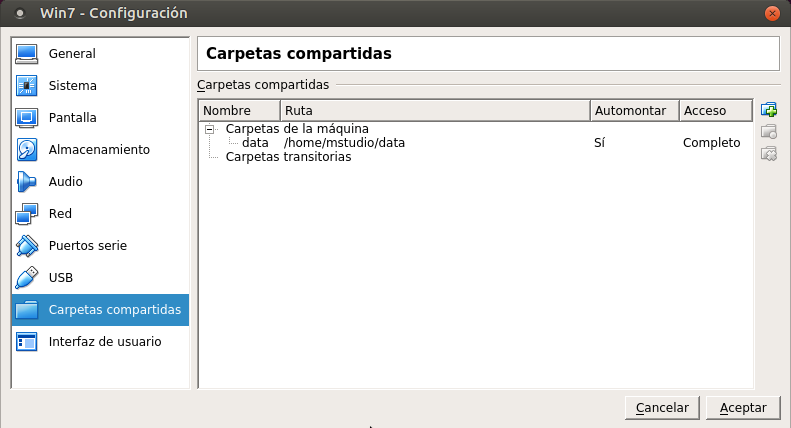Screen dimensions: 791x428
Task: Switch to Pantalla settings
Action: tap(100, 118)
